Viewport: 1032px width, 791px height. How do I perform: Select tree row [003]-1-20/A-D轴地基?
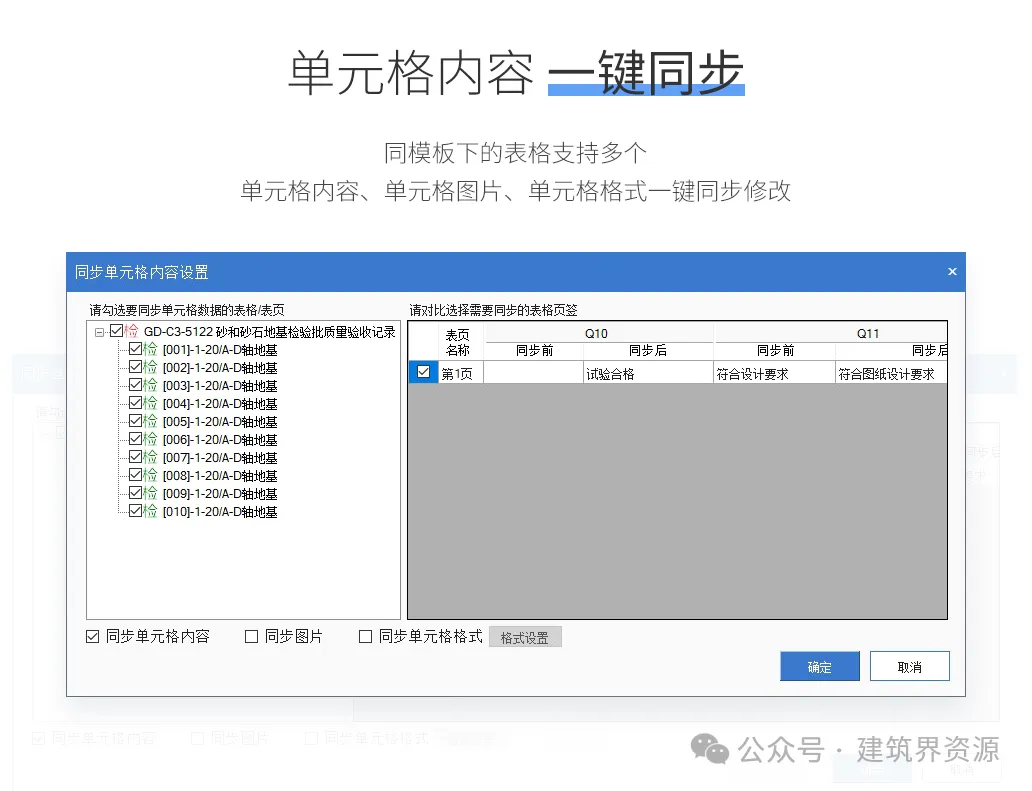click(220, 386)
